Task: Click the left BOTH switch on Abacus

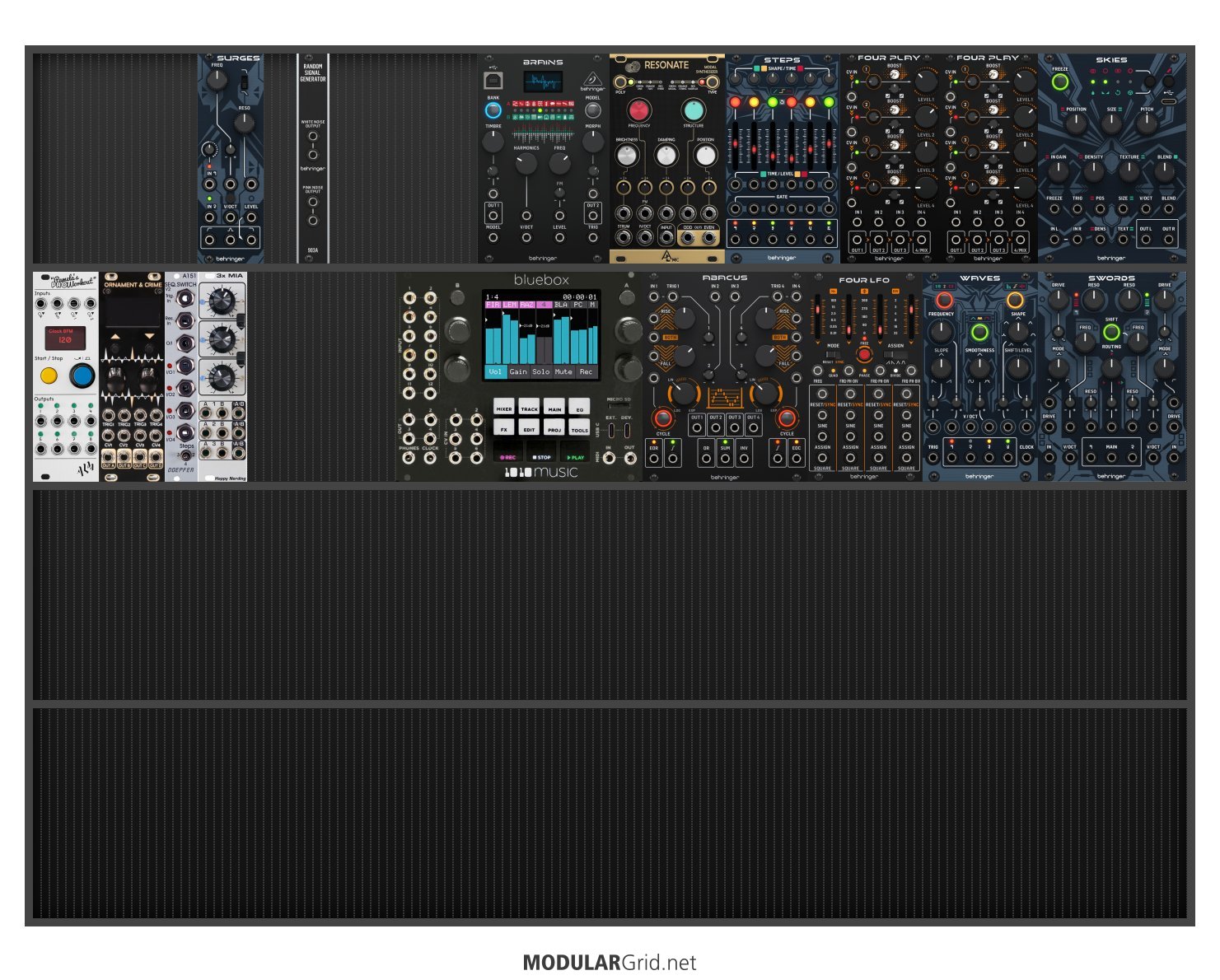Action: point(669,337)
